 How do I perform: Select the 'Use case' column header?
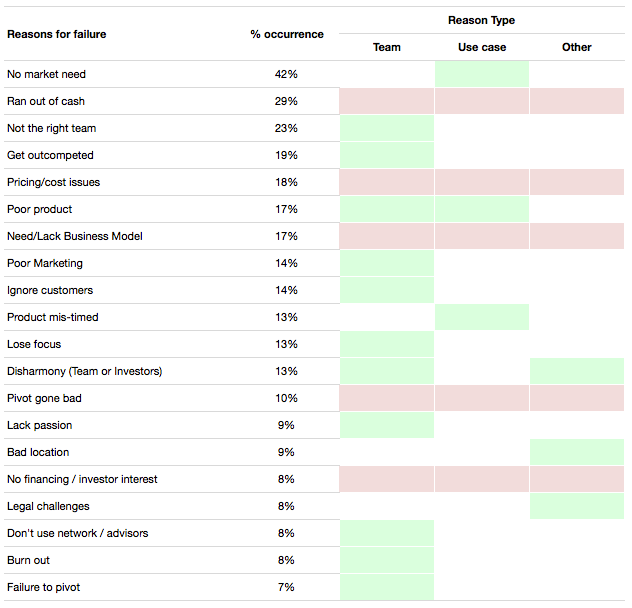tap(482, 47)
